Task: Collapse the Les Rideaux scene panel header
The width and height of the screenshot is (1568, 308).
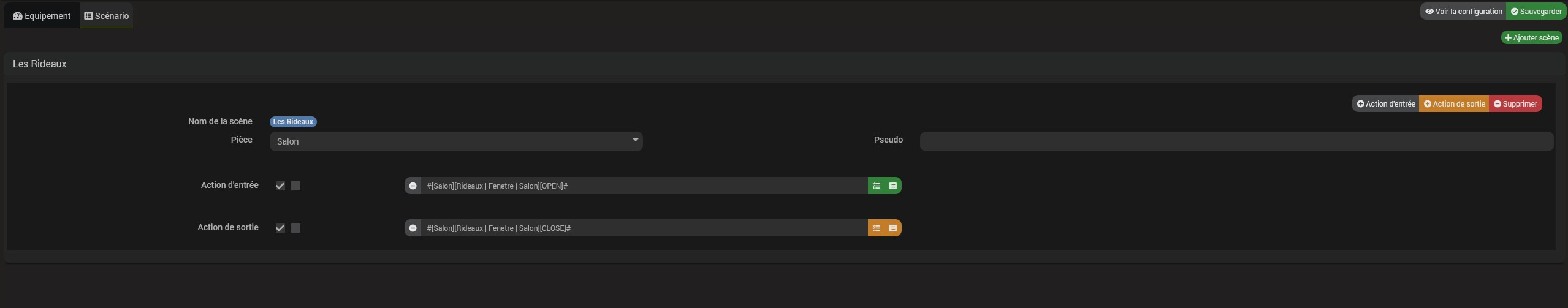Action: [x=783, y=64]
